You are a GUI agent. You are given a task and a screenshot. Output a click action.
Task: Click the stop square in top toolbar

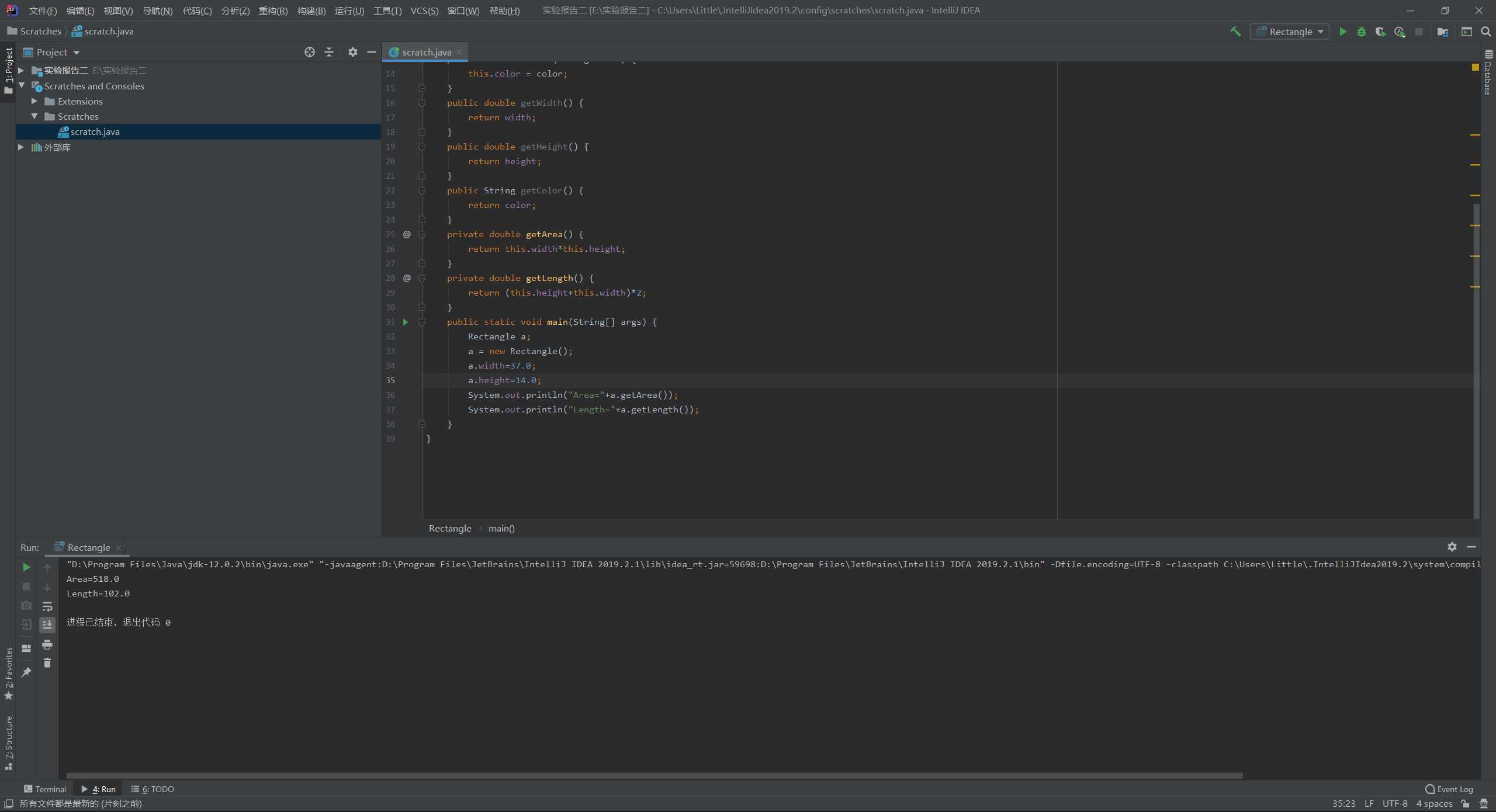[1419, 32]
